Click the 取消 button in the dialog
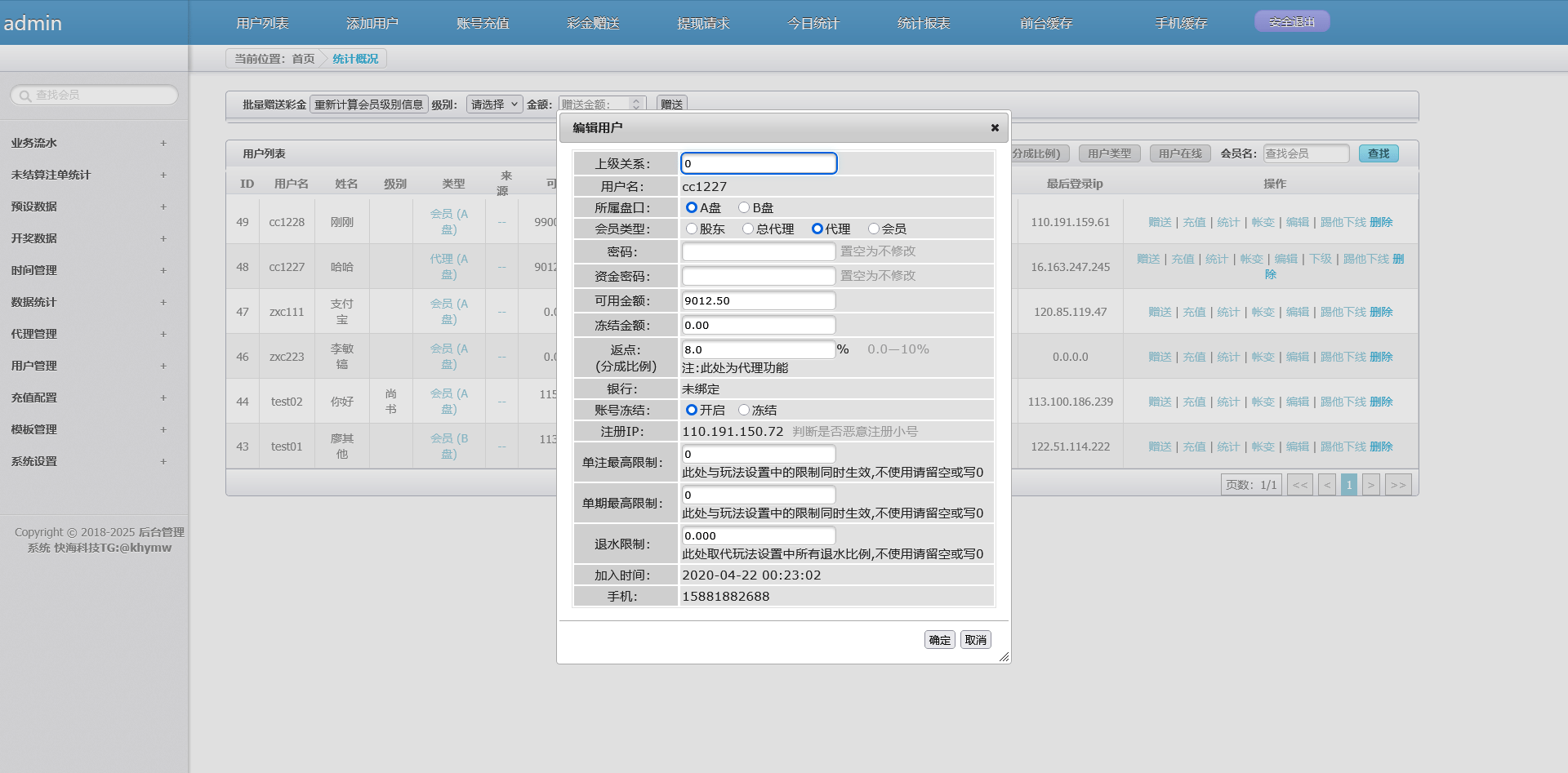This screenshot has height=773, width=1568. pyautogui.click(x=975, y=639)
